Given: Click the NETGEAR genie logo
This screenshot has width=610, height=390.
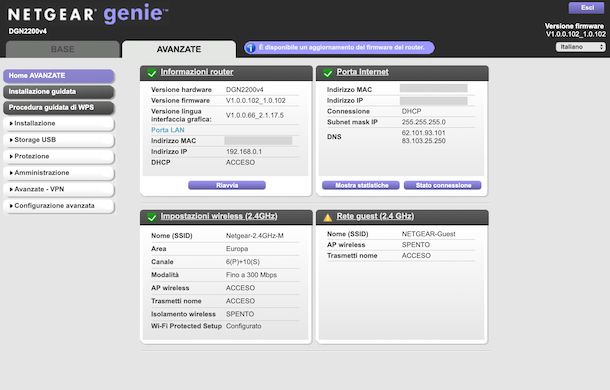Looking at the screenshot, I should 88,14.
